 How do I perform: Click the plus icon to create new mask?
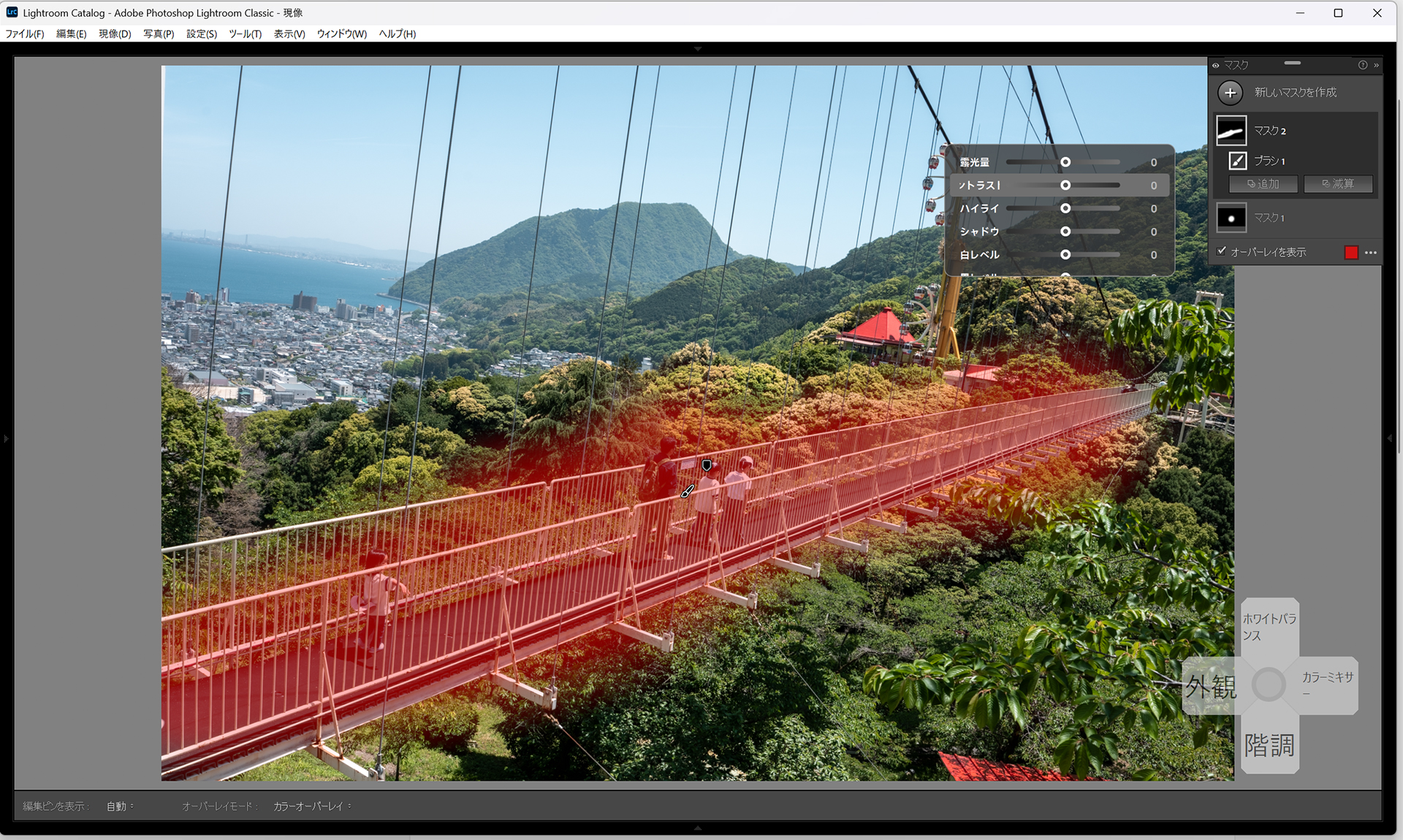coord(1231,93)
